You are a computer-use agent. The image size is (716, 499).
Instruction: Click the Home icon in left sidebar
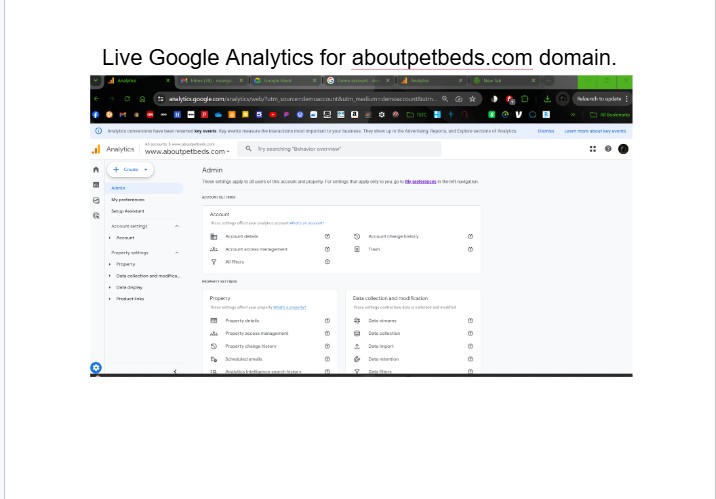(96, 171)
